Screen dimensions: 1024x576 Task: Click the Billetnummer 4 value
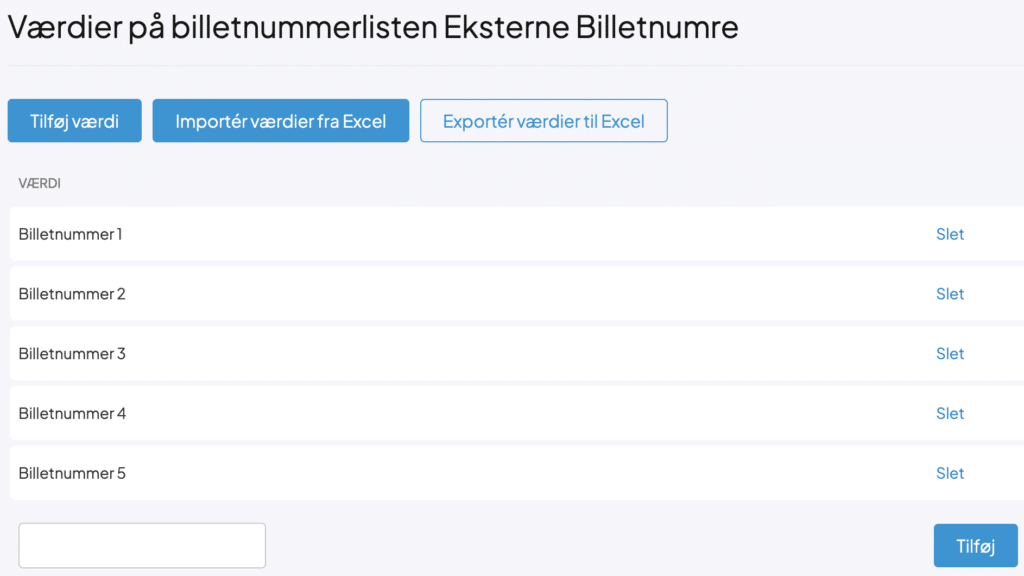point(72,413)
